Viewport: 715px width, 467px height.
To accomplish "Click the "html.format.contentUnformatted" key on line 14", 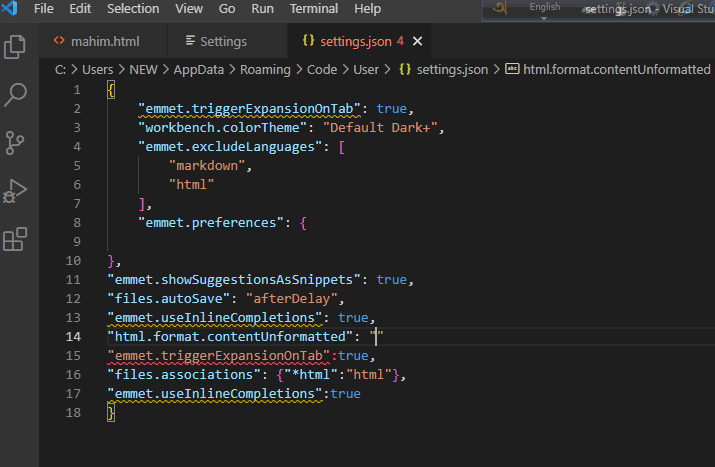I will coord(230,337).
